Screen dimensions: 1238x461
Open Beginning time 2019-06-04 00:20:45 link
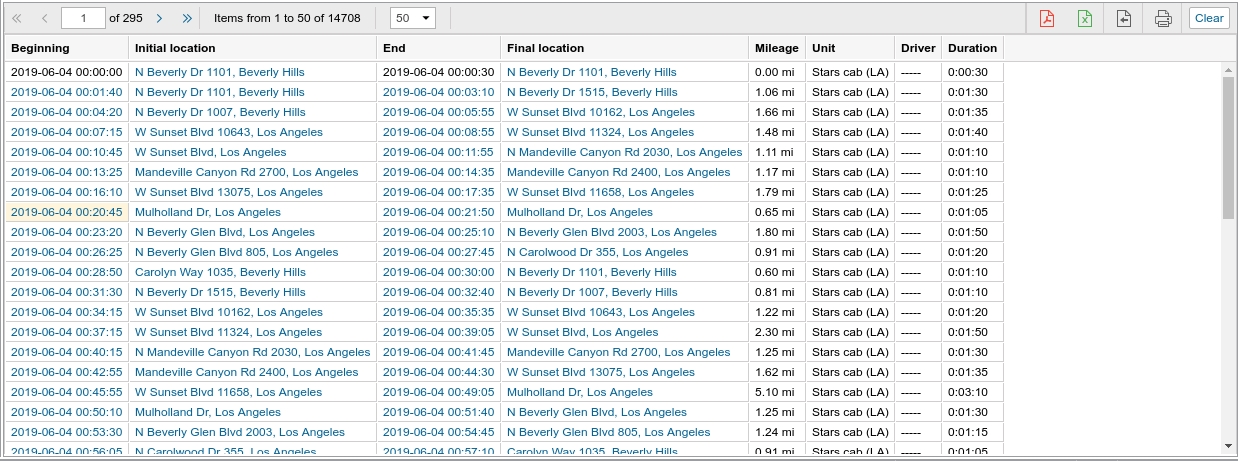[66, 212]
